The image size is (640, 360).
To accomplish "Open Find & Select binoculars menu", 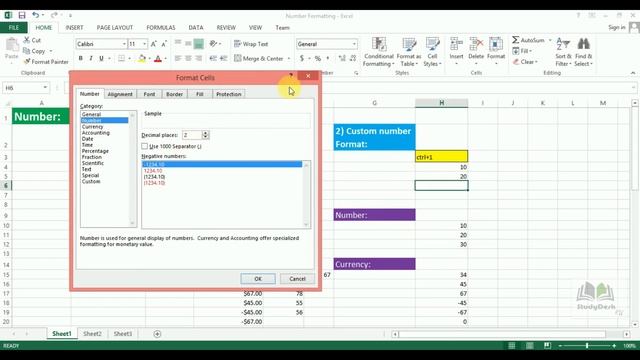I will click(583, 52).
